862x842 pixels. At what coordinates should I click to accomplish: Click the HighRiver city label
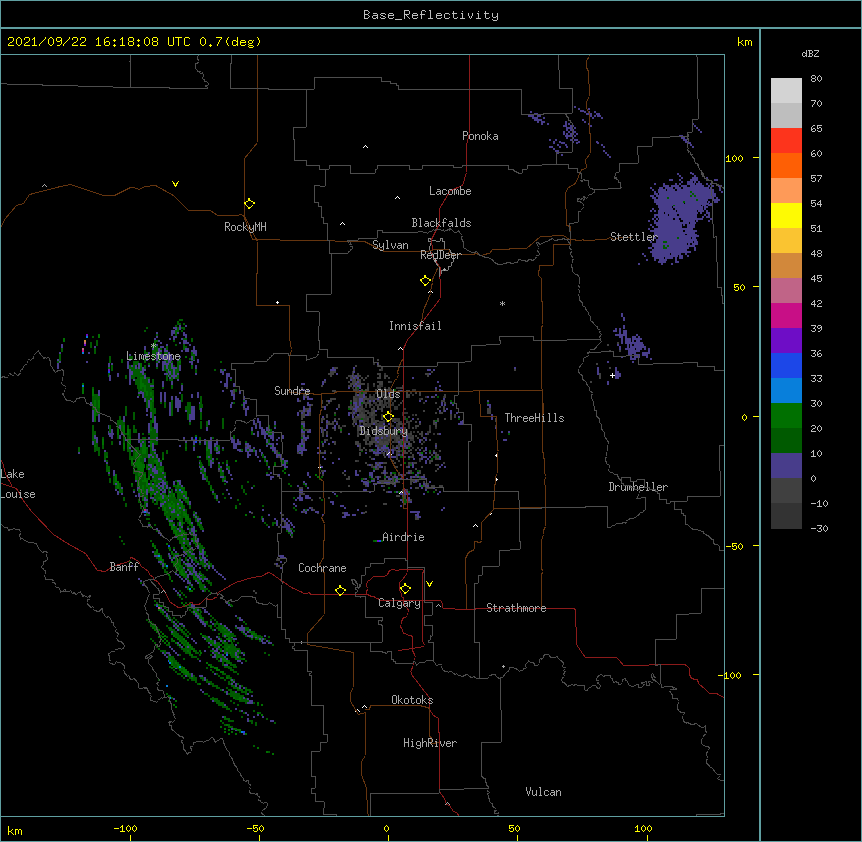click(430, 743)
